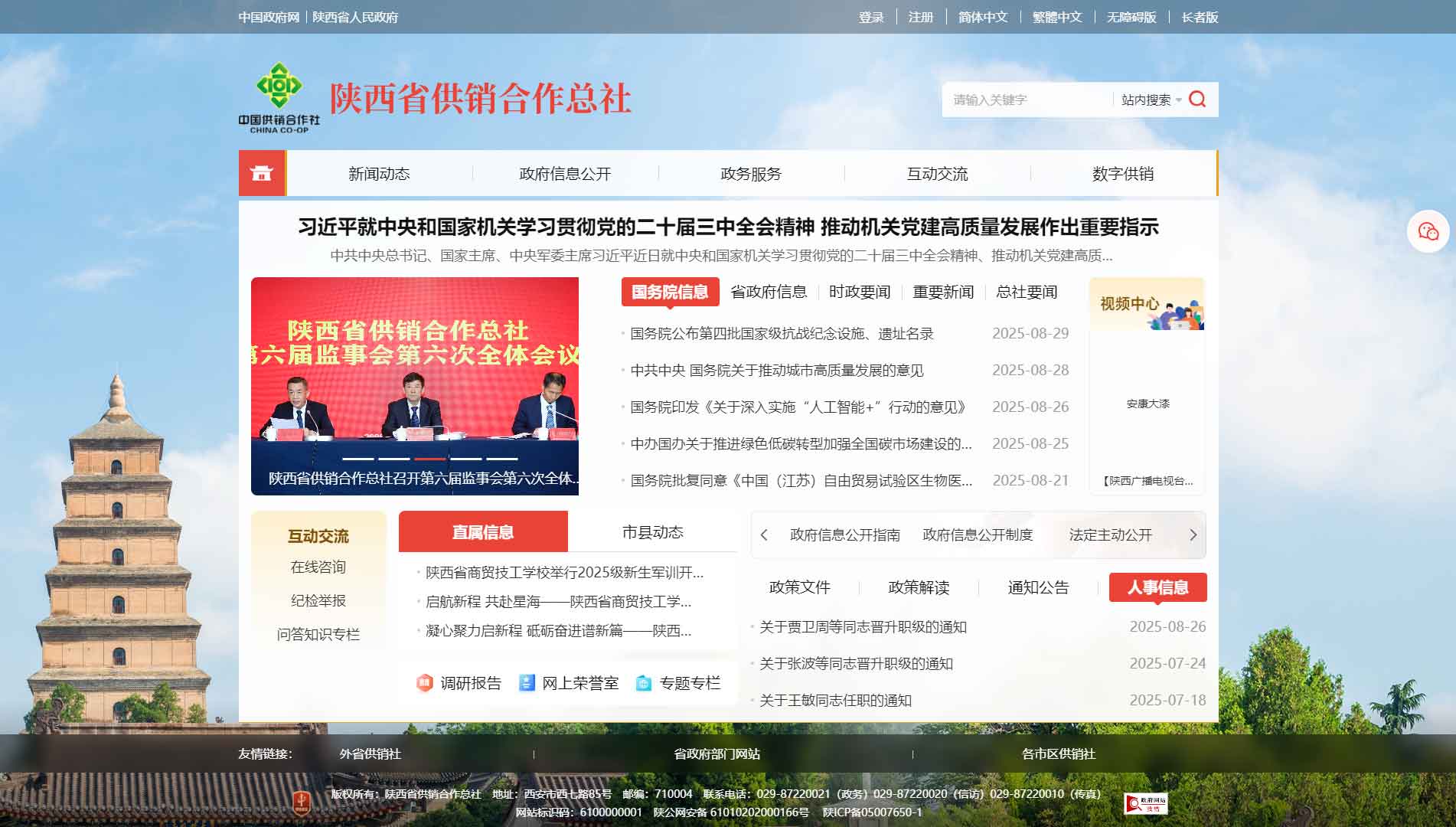Screen dimensions: 1456x827
Task: Open 网上荣誉室 icon link
Action: (x=569, y=683)
